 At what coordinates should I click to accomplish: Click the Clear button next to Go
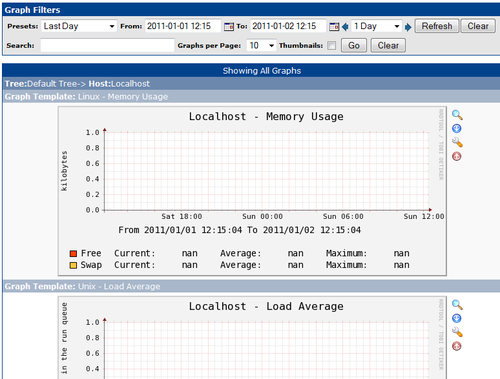pyautogui.click(x=388, y=45)
